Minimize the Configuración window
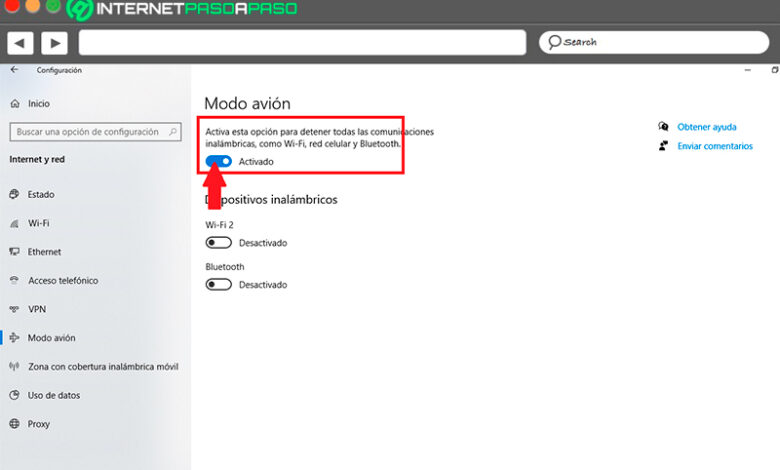Screen dimensions: 780x470 (x=748, y=70)
